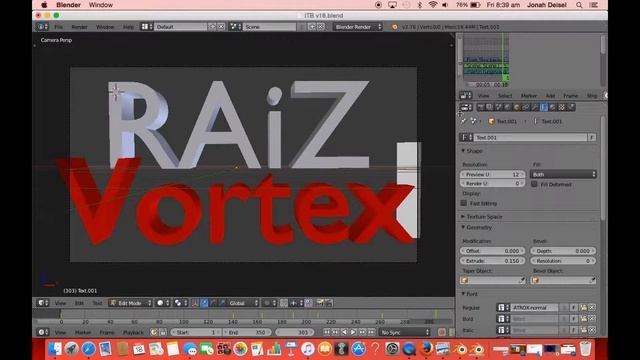640x360 pixels.
Task: Open the Object properties tab cube icon
Action: coord(517,107)
